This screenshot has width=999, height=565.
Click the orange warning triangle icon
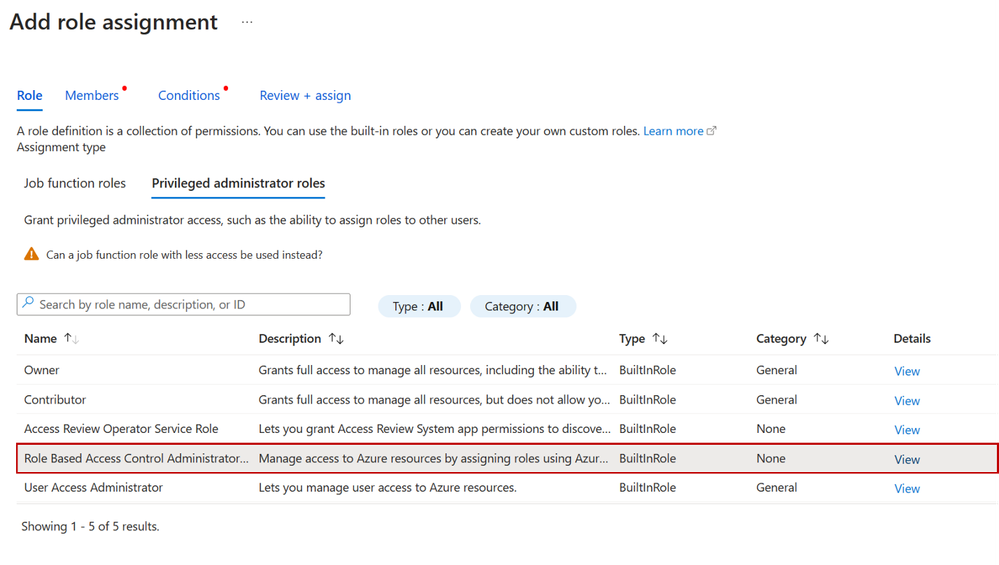[x=32, y=255]
